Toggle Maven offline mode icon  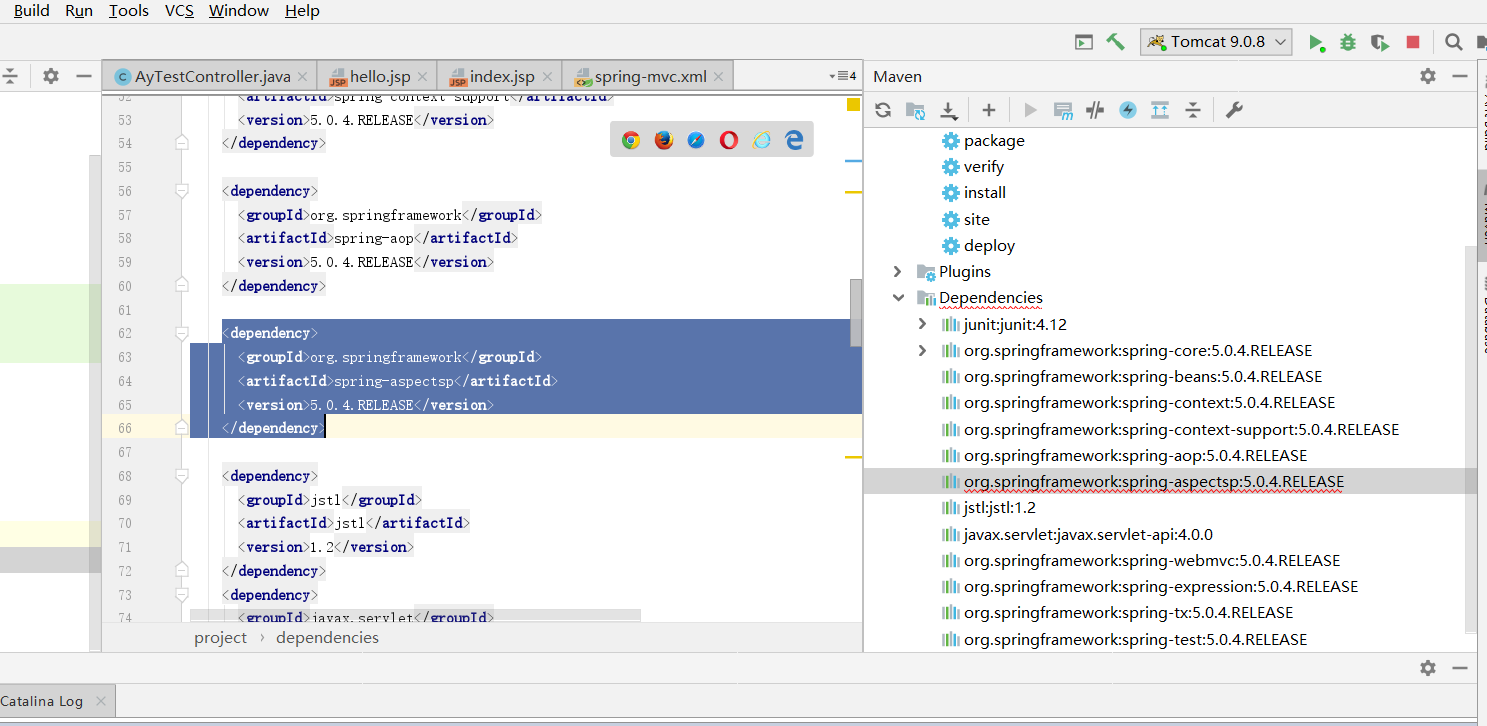click(1095, 110)
